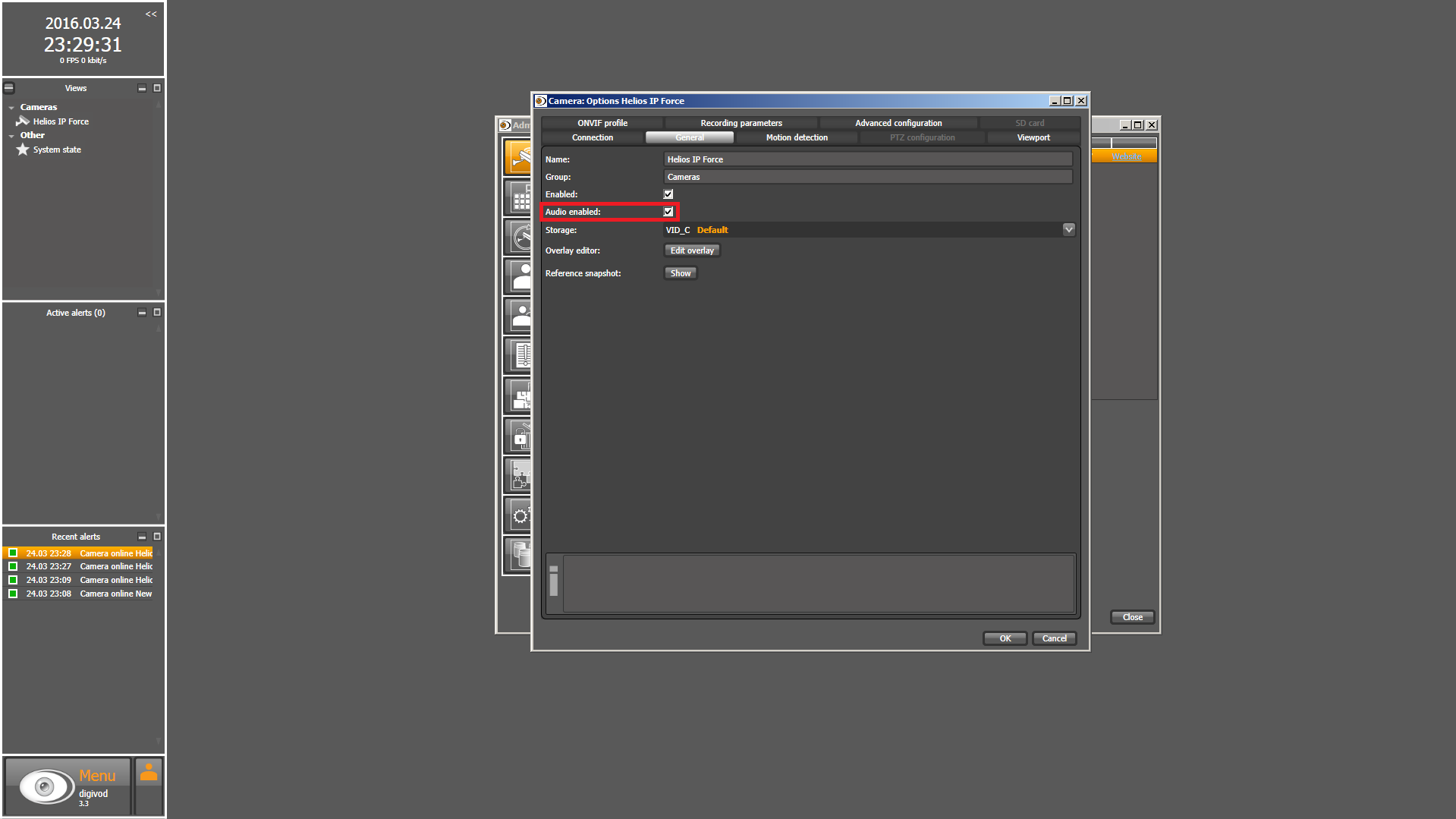Click the Helios IP Force camera icon
Viewport: 1456px width, 819px height.
click(23, 121)
